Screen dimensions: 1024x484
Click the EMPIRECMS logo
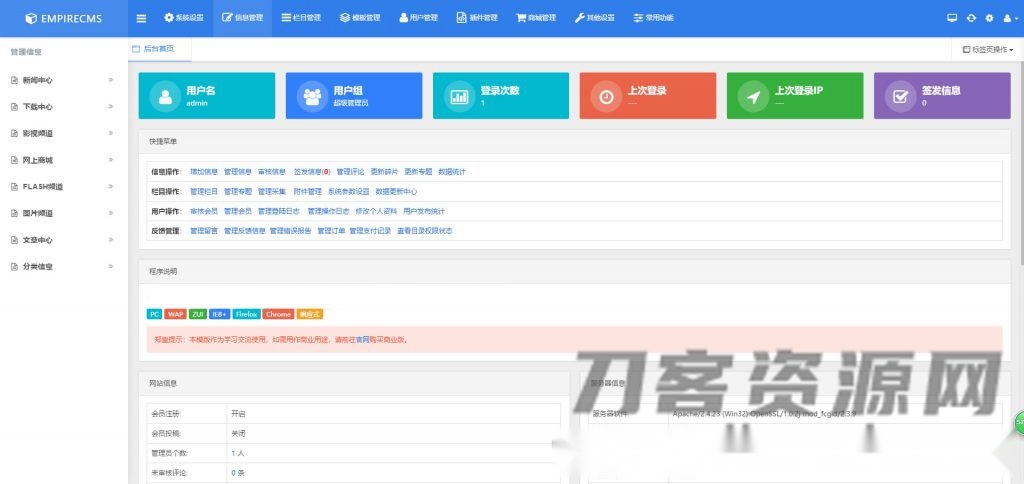[63, 18]
